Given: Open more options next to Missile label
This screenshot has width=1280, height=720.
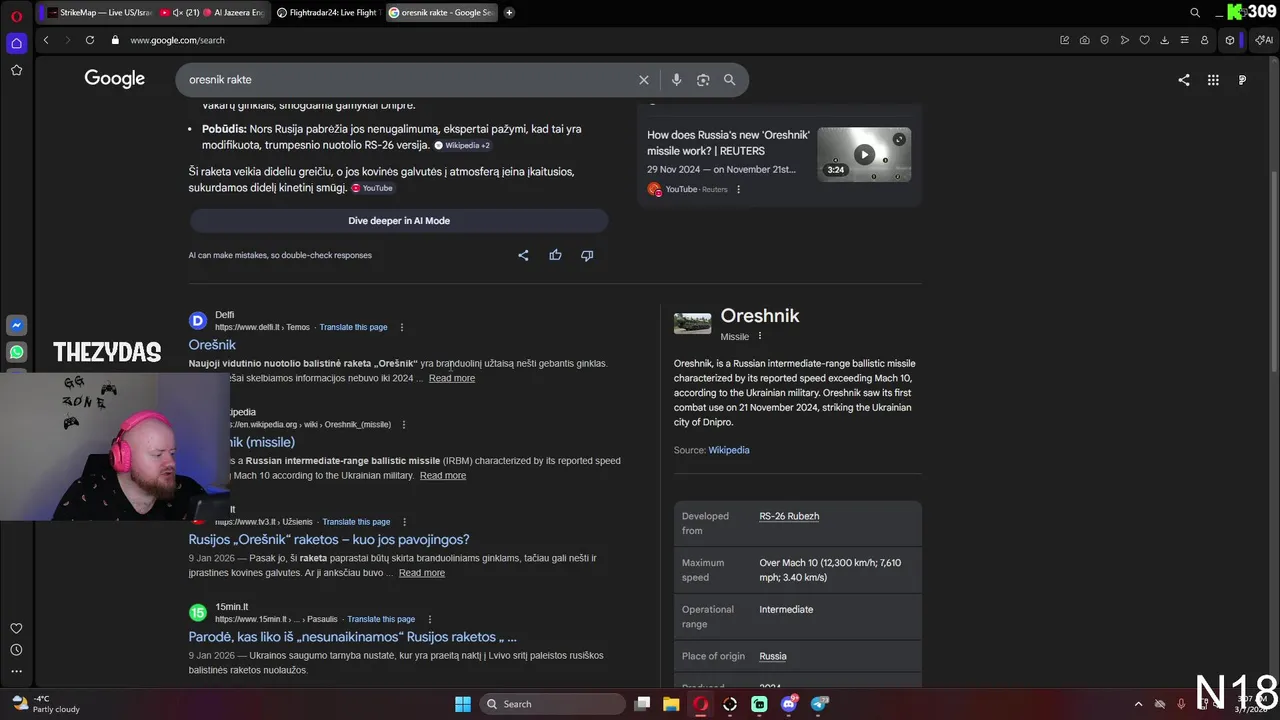Looking at the screenshot, I should (760, 336).
